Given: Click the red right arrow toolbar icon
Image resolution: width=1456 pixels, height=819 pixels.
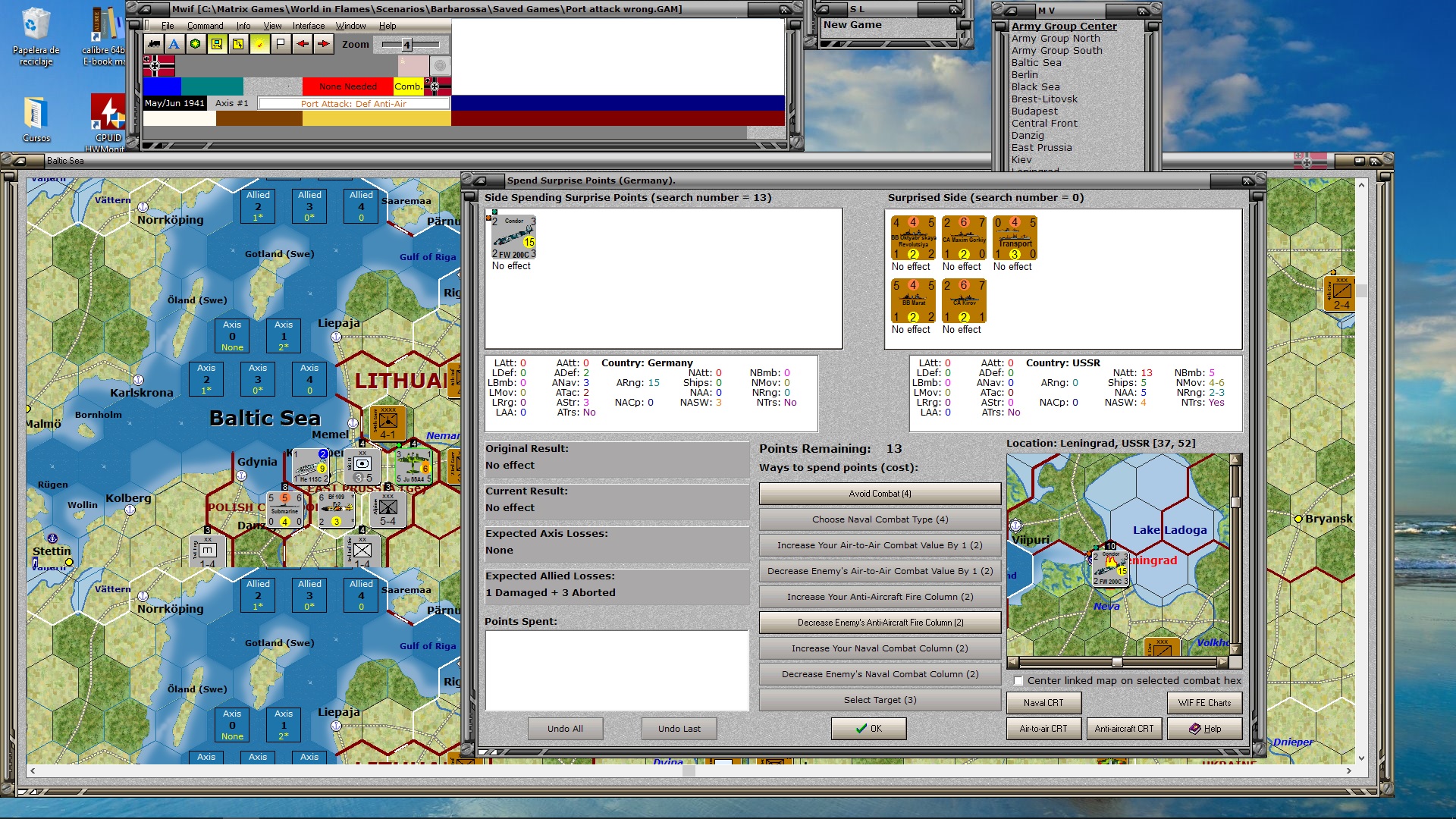Looking at the screenshot, I should 324,44.
